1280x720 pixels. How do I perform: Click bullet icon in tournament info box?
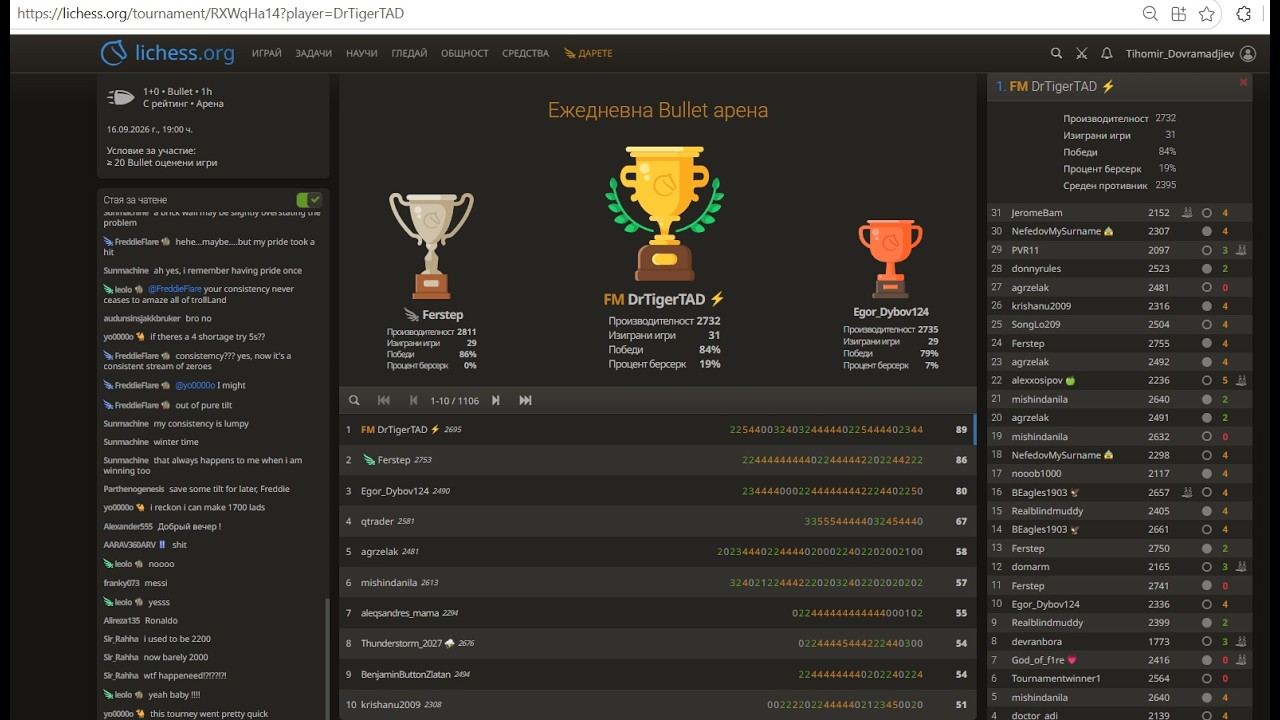click(x=121, y=97)
